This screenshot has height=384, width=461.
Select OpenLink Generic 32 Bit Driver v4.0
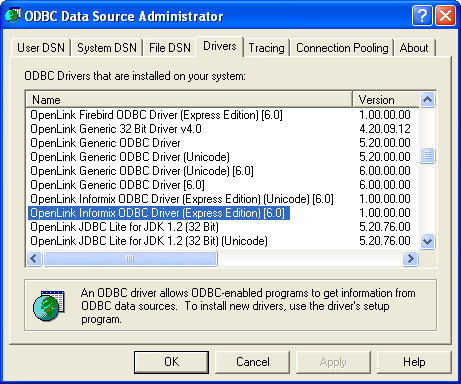click(x=116, y=129)
